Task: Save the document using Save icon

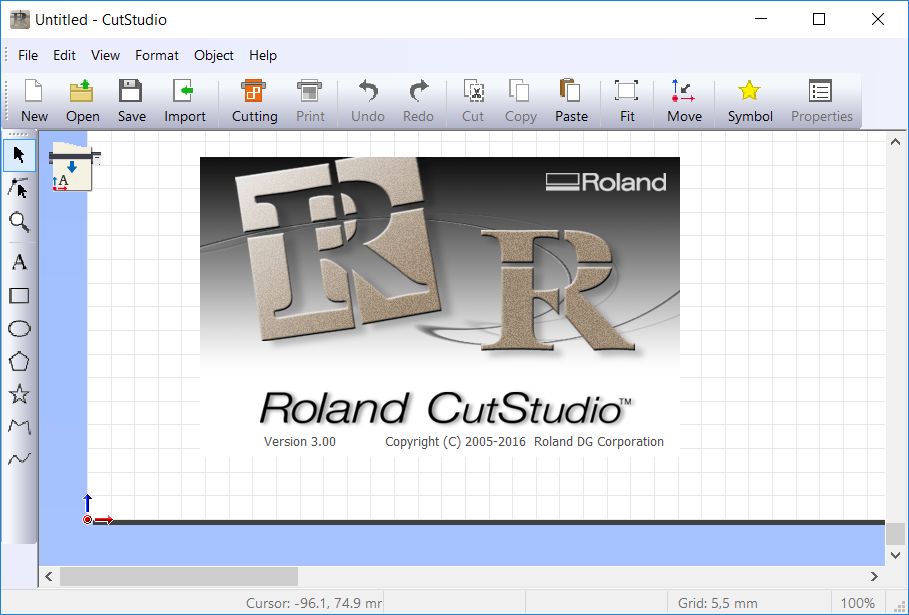Action: tap(132, 100)
